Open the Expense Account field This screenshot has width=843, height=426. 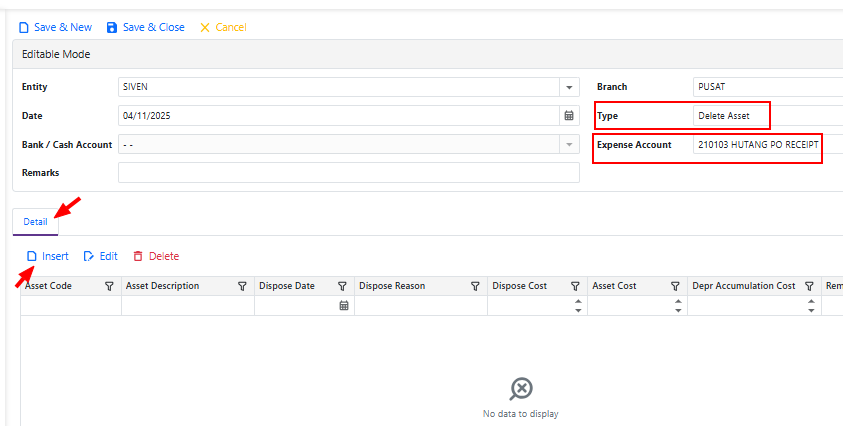[x=768, y=145]
